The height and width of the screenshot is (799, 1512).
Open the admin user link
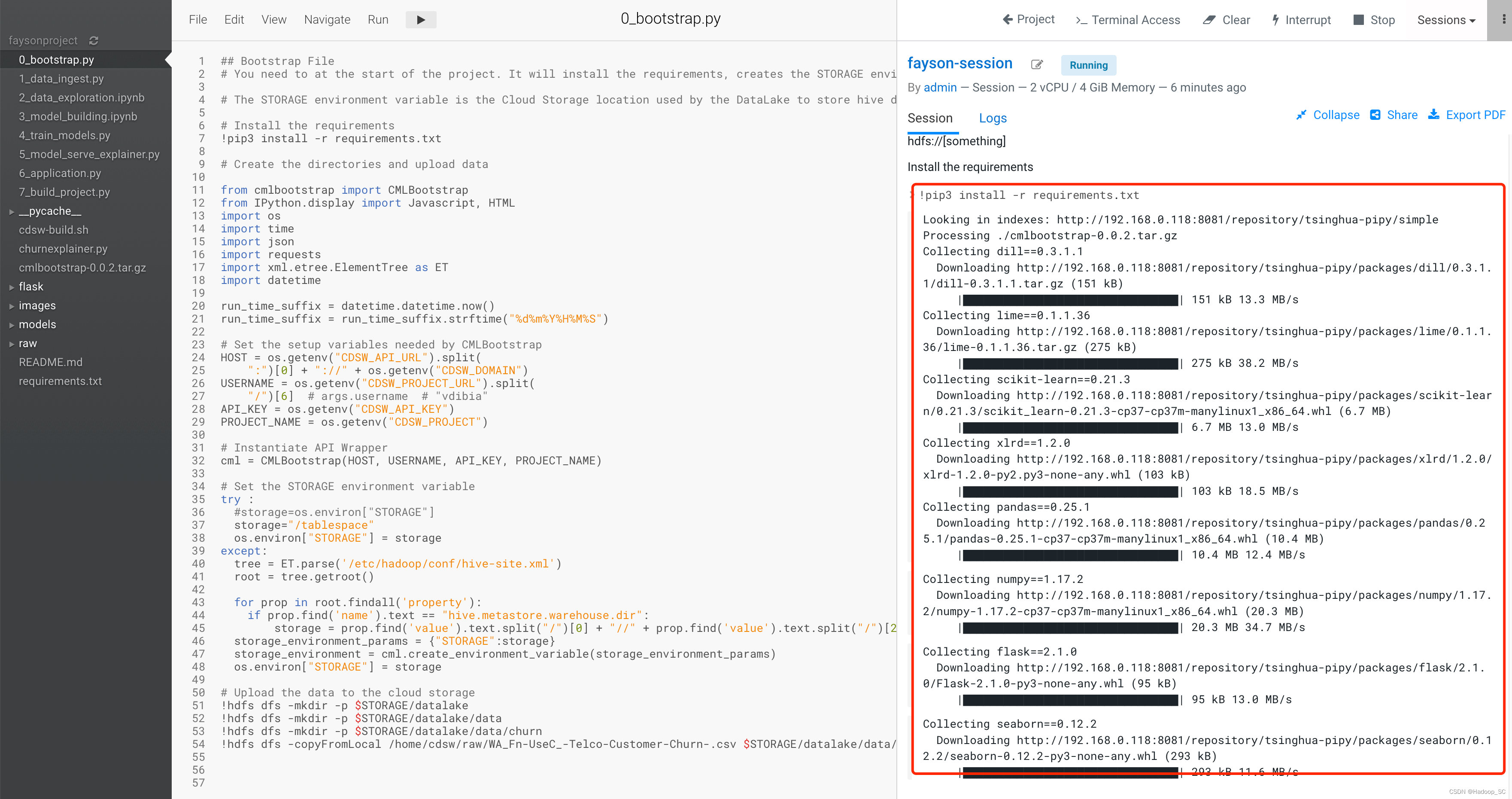(940, 88)
